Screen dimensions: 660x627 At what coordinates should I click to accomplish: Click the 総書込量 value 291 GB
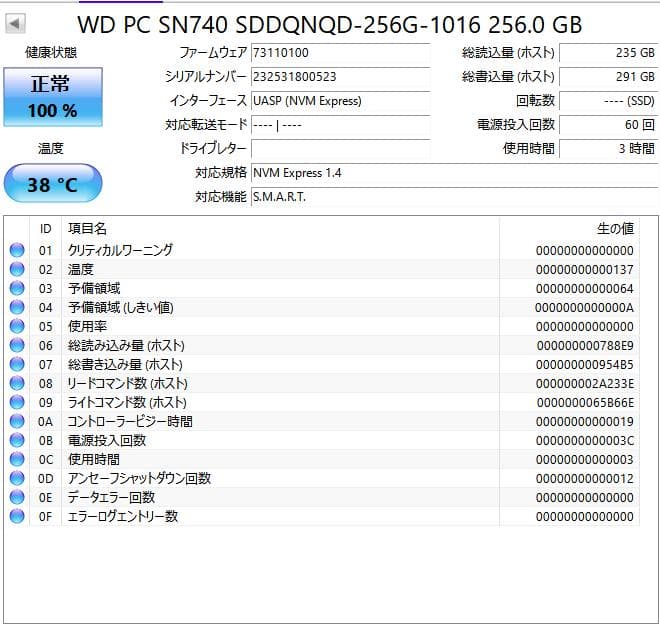pyautogui.click(x=608, y=77)
